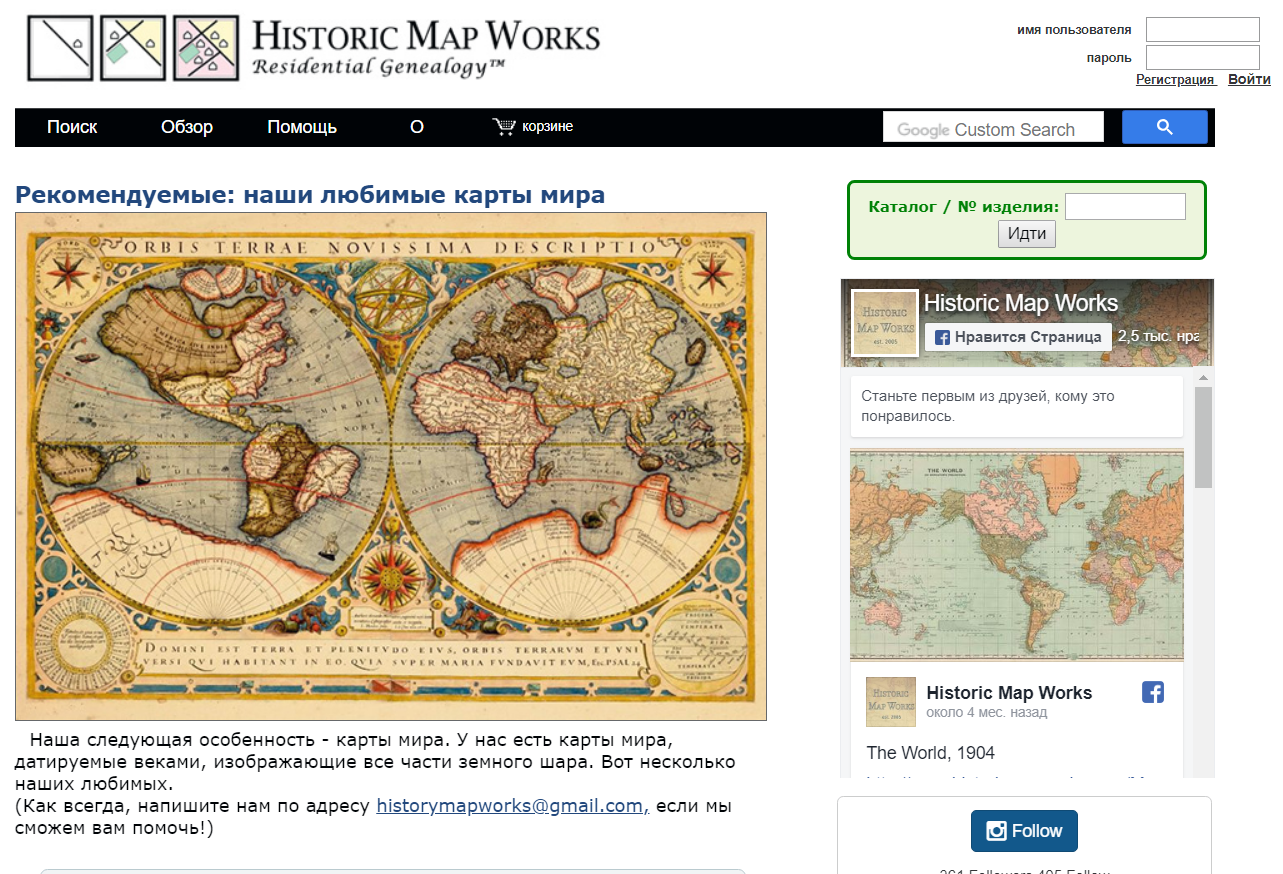The image size is (1283, 874).
Task: Open Historic Map Works Facebook page avatar
Action: 885,323
